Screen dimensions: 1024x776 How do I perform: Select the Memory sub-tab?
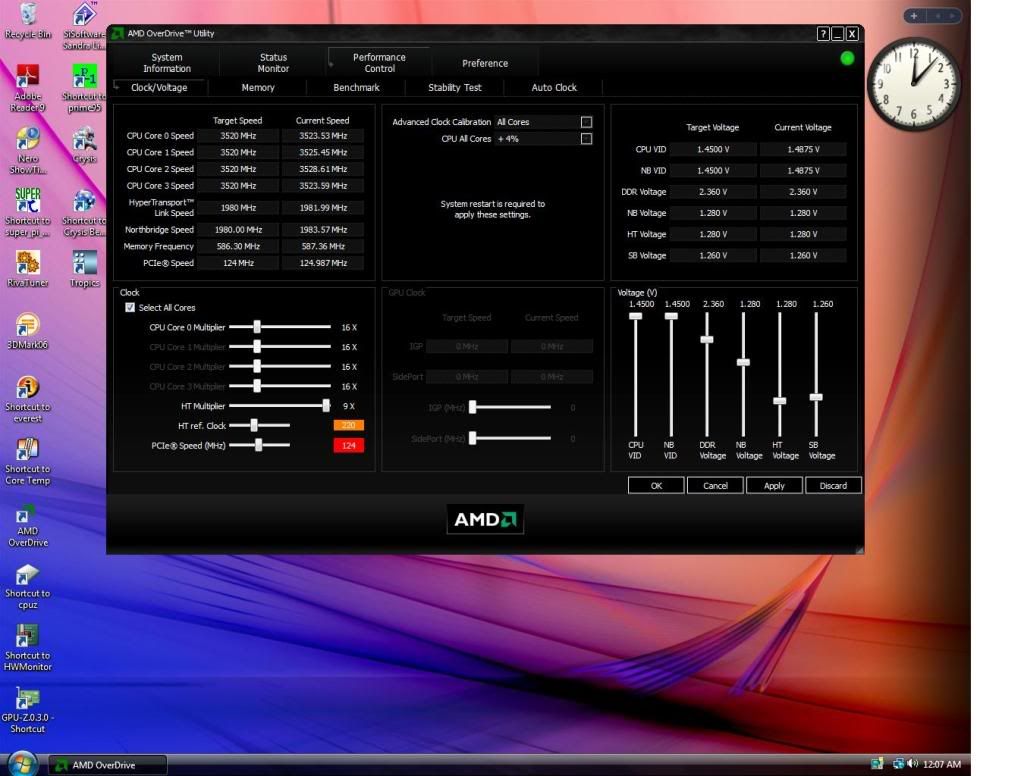point(258,88)
